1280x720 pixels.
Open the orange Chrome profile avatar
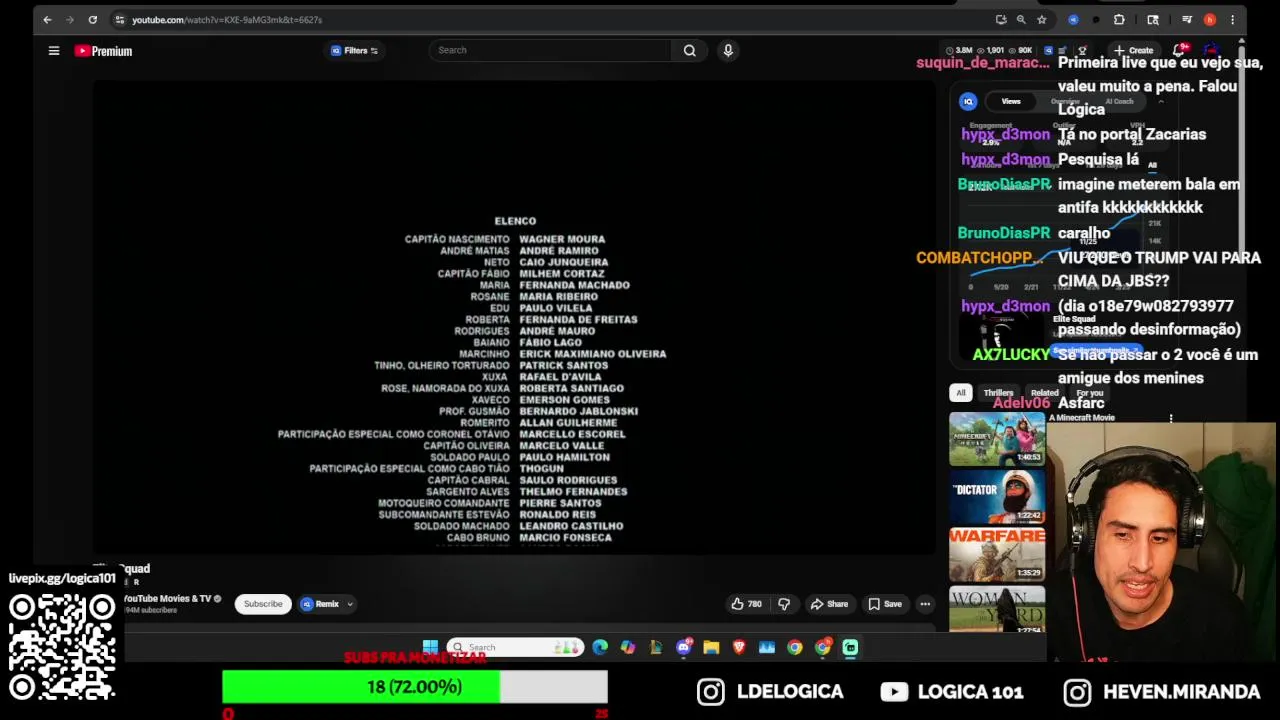tap(1210, 20)
